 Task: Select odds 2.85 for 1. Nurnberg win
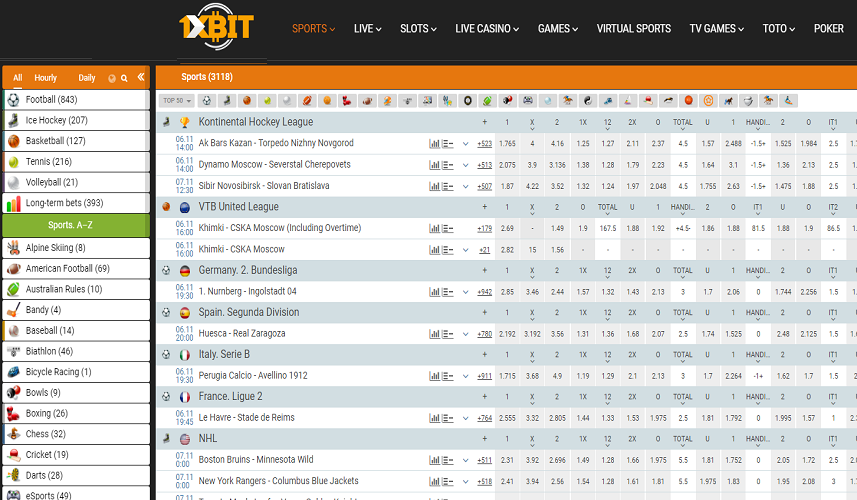click(x=507, y=292)
